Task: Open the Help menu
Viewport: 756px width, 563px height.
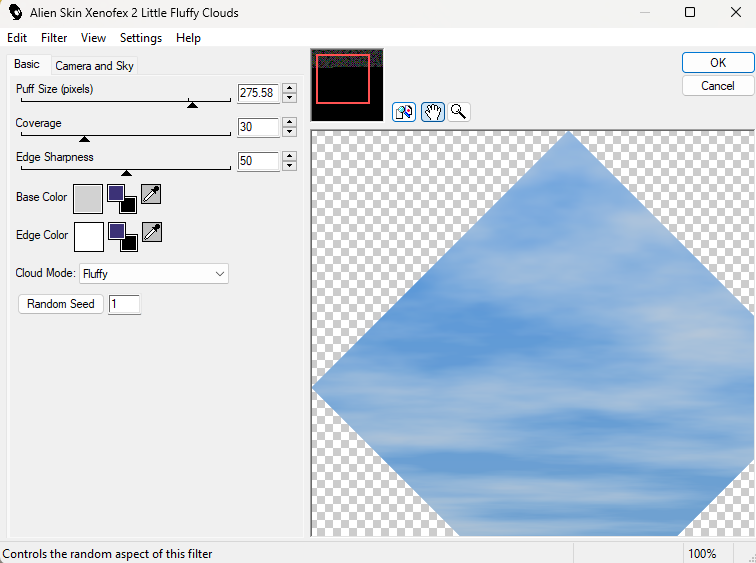Action: tap(188, 38)
